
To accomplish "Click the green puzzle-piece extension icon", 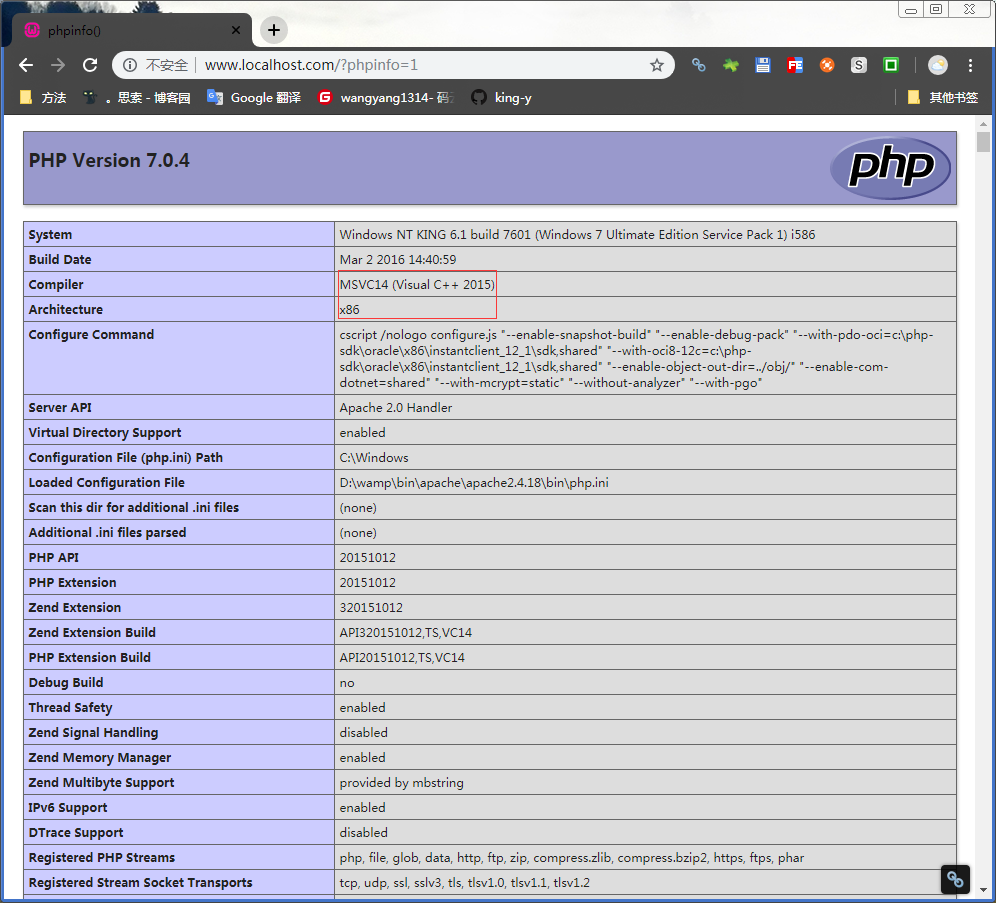I will pyautogui.click(x=731, y=64).
